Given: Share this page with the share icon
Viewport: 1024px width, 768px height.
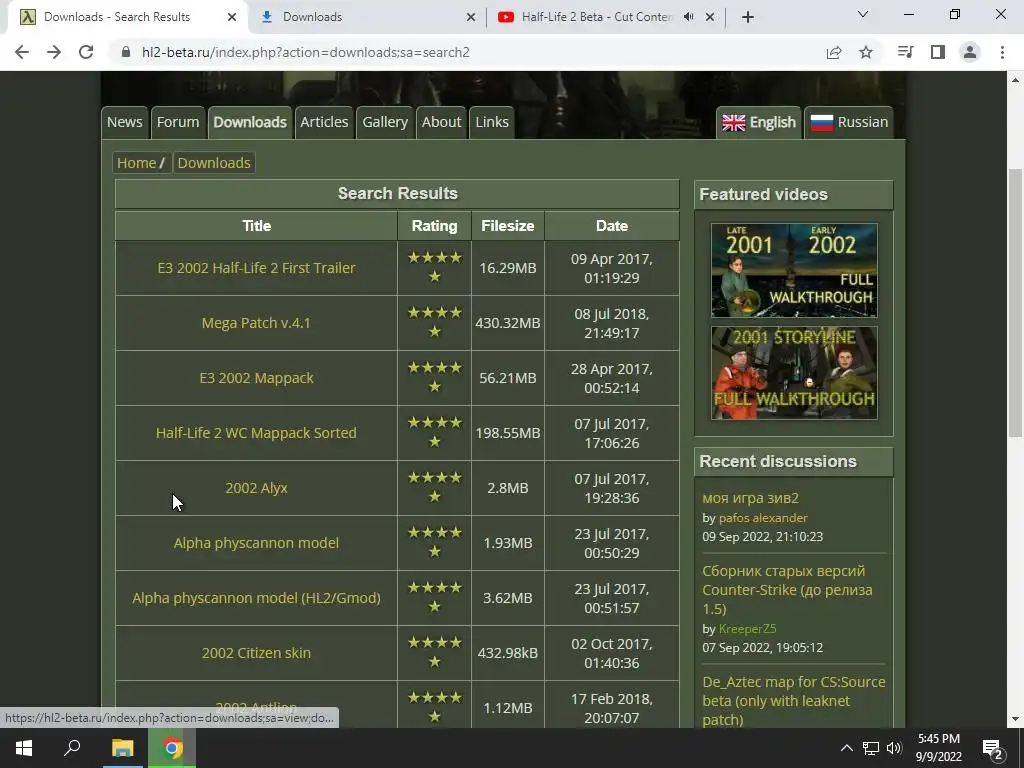Looking at the screenshot, I should (x=834, y=52).
